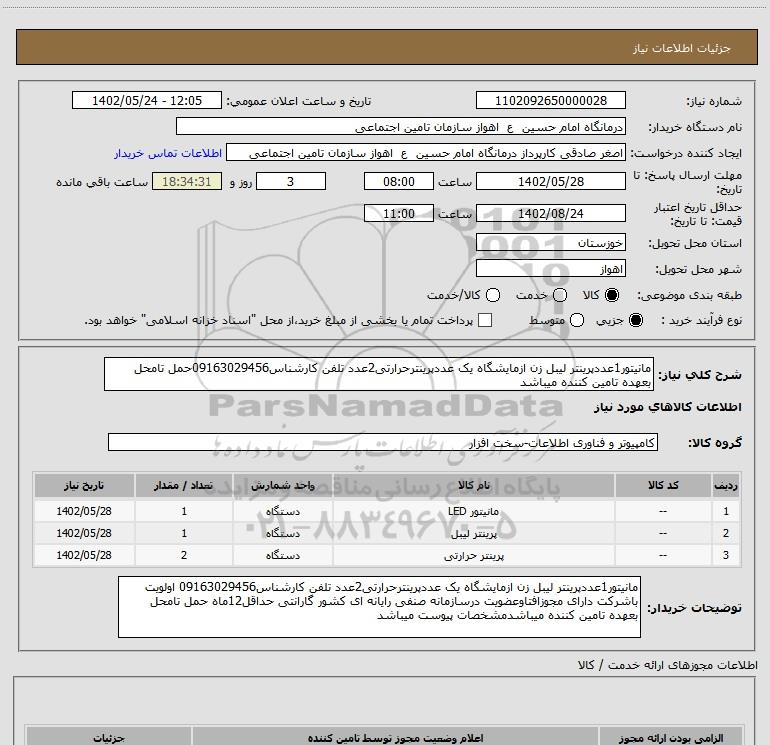
Task: Click the مانیتور LED item name cell
Action: 473,511
